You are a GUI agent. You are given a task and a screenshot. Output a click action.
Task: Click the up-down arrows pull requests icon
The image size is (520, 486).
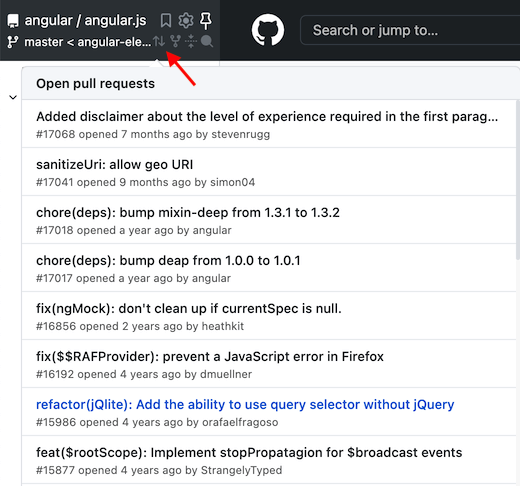tap(159, 41)
